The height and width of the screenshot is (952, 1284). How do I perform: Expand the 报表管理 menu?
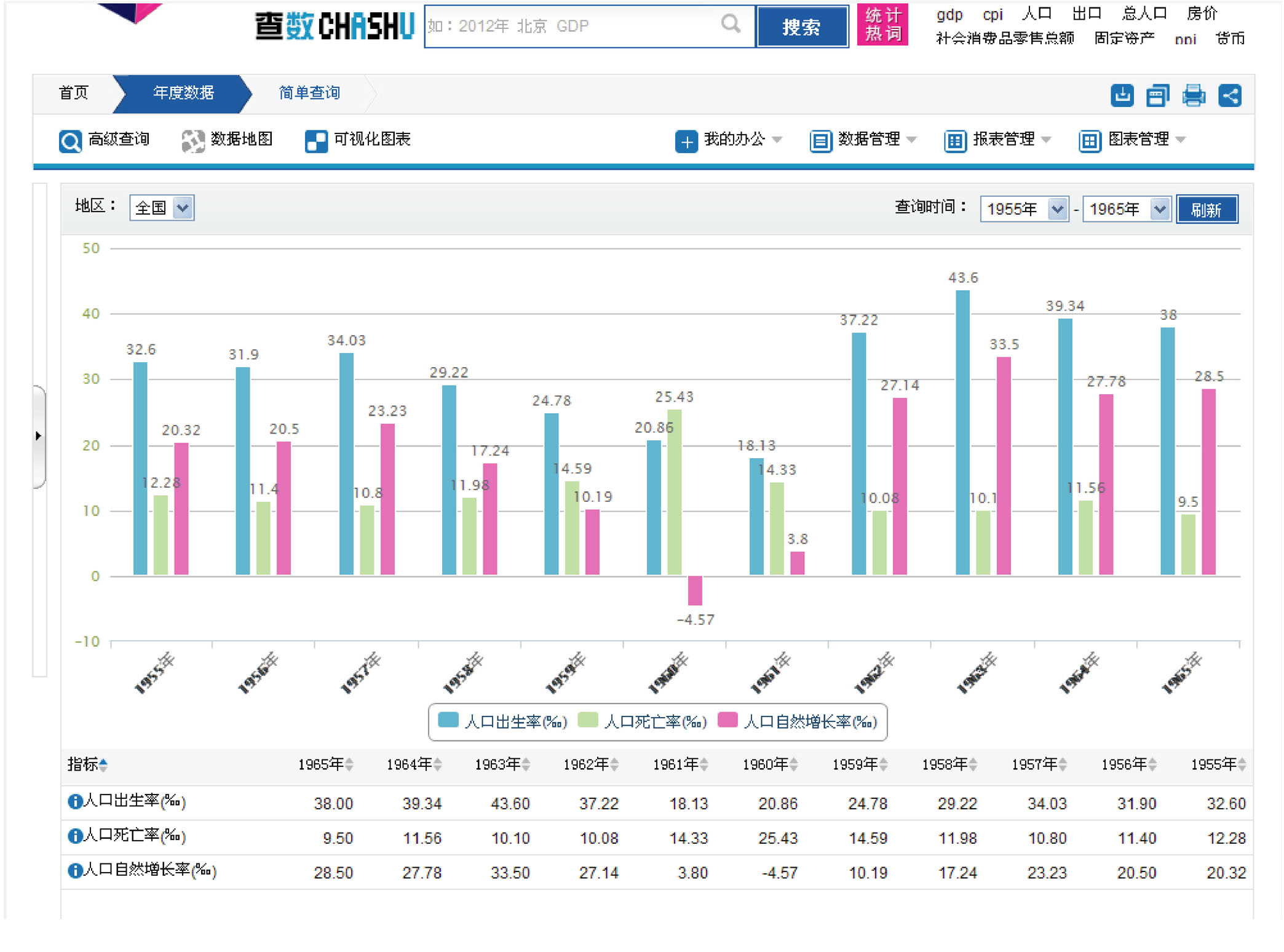[x=1046, y=140]
